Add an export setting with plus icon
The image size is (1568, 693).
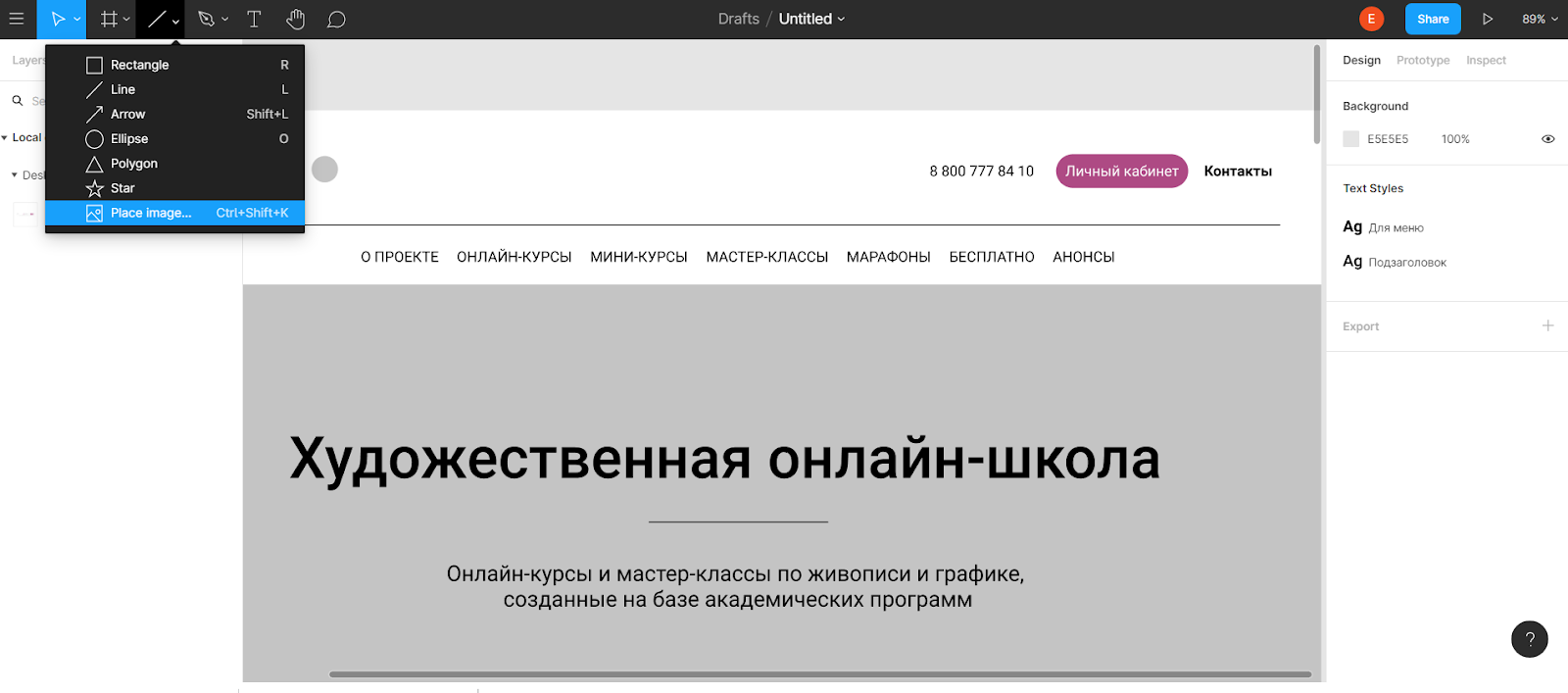click(x=1548, y=325)
